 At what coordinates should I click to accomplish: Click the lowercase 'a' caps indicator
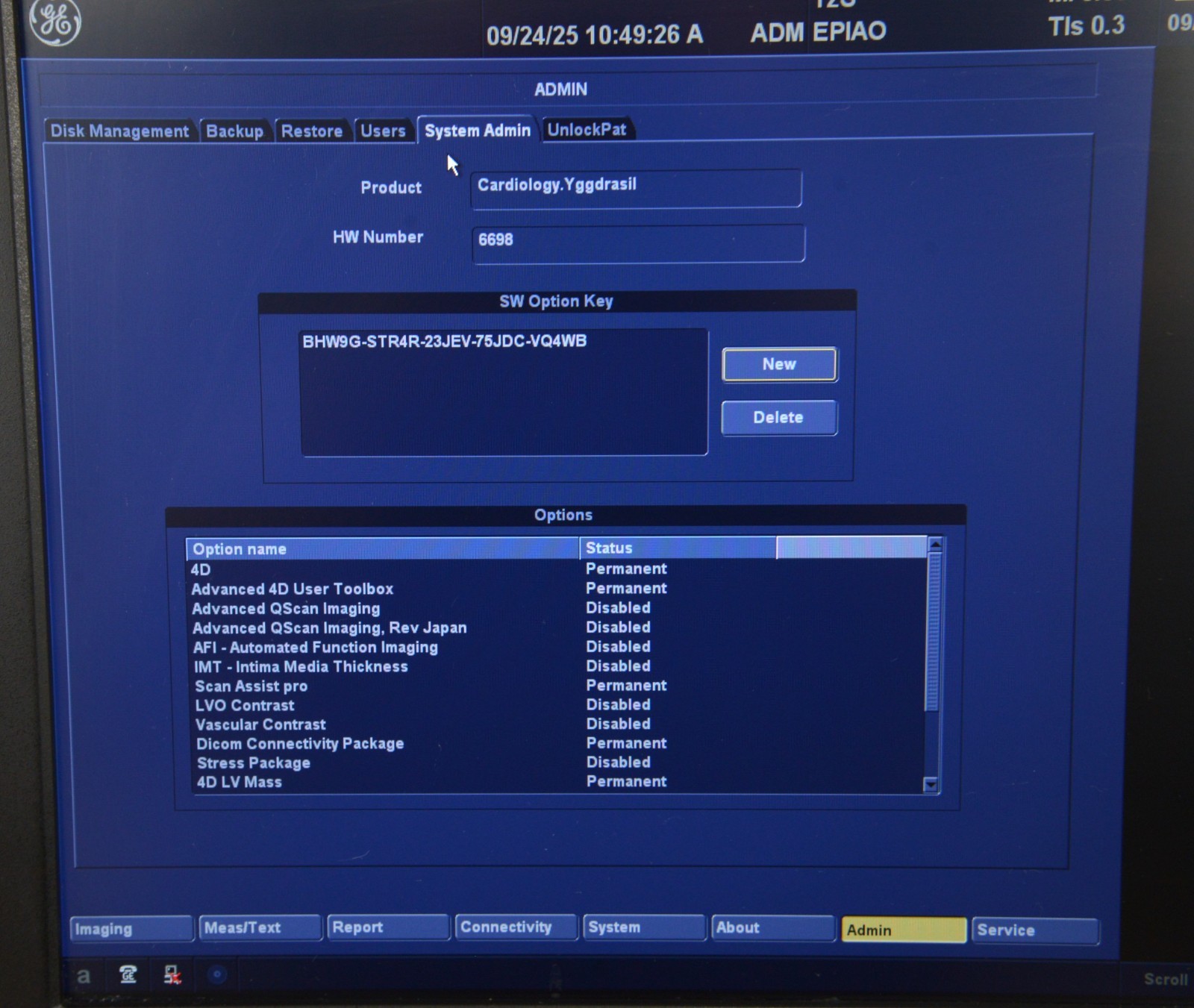coord(84,975)
